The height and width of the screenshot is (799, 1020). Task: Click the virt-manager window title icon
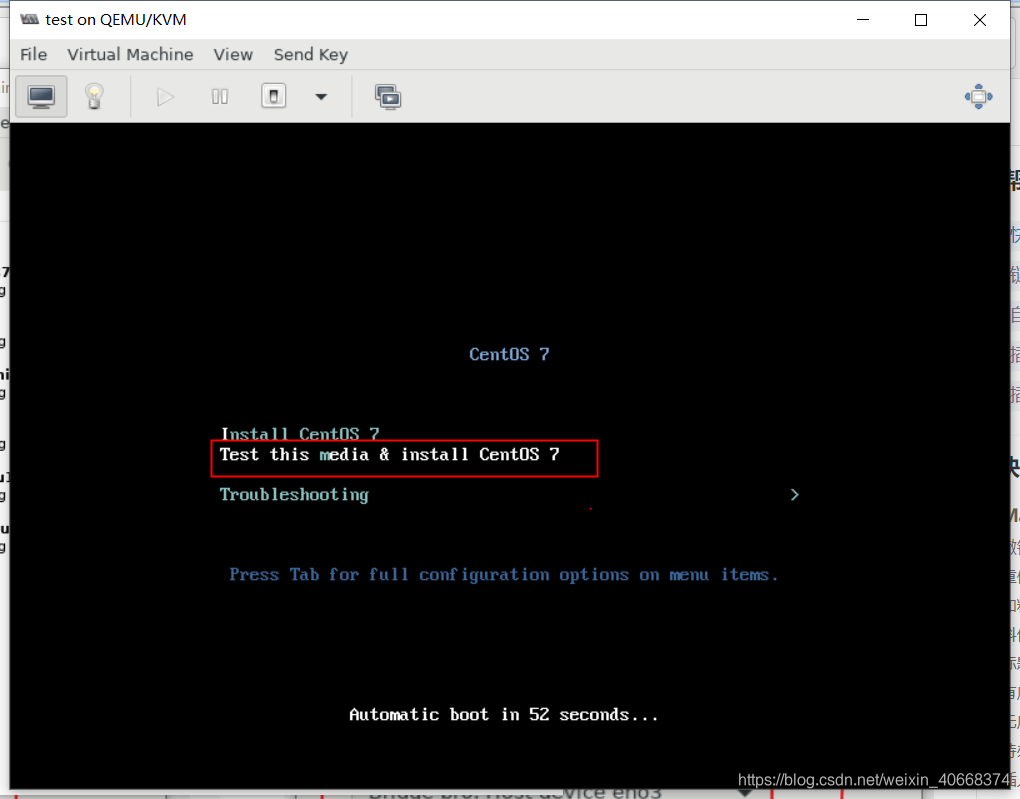[x=29, y=20]
